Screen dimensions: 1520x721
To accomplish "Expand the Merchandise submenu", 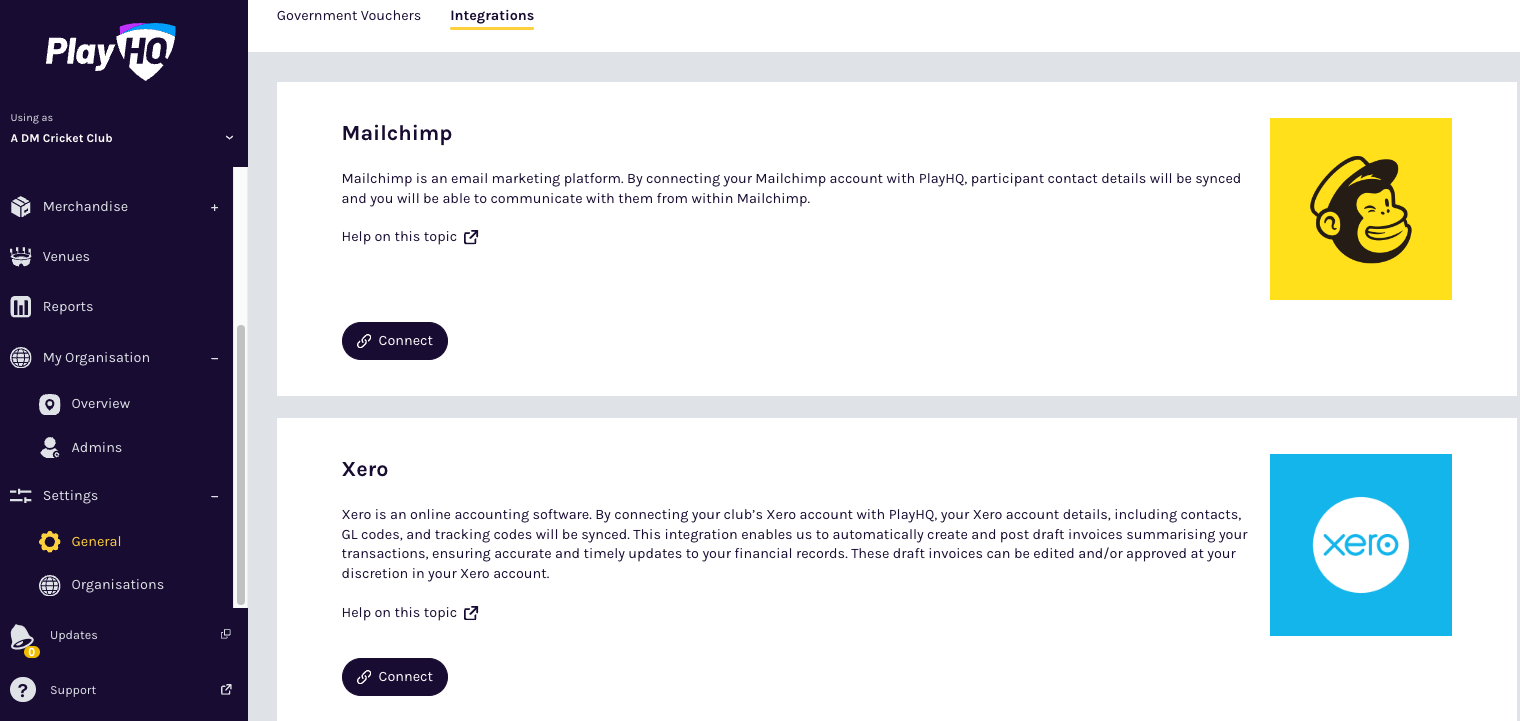I will click(214, 207).
